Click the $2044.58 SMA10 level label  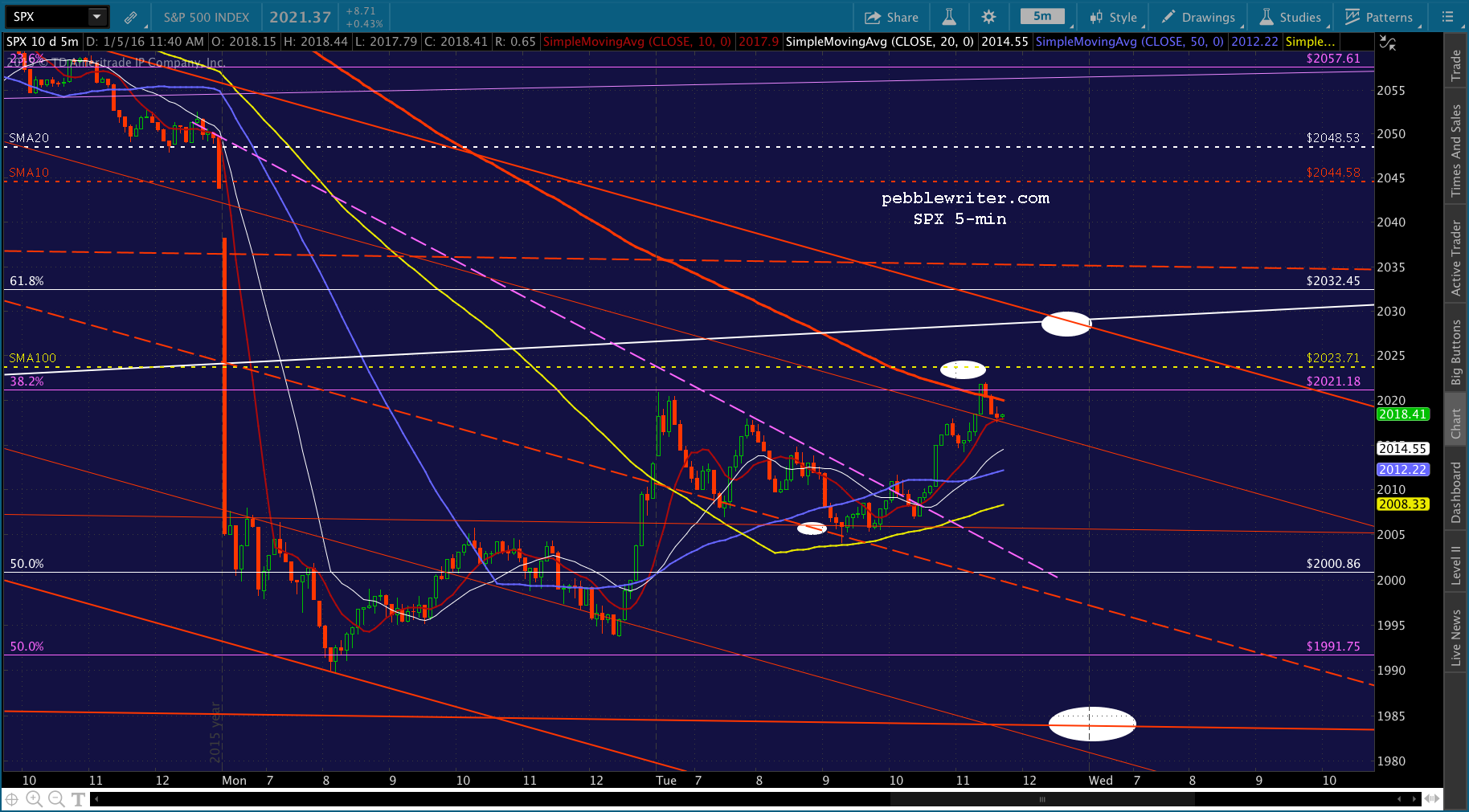coord(1333,173)
